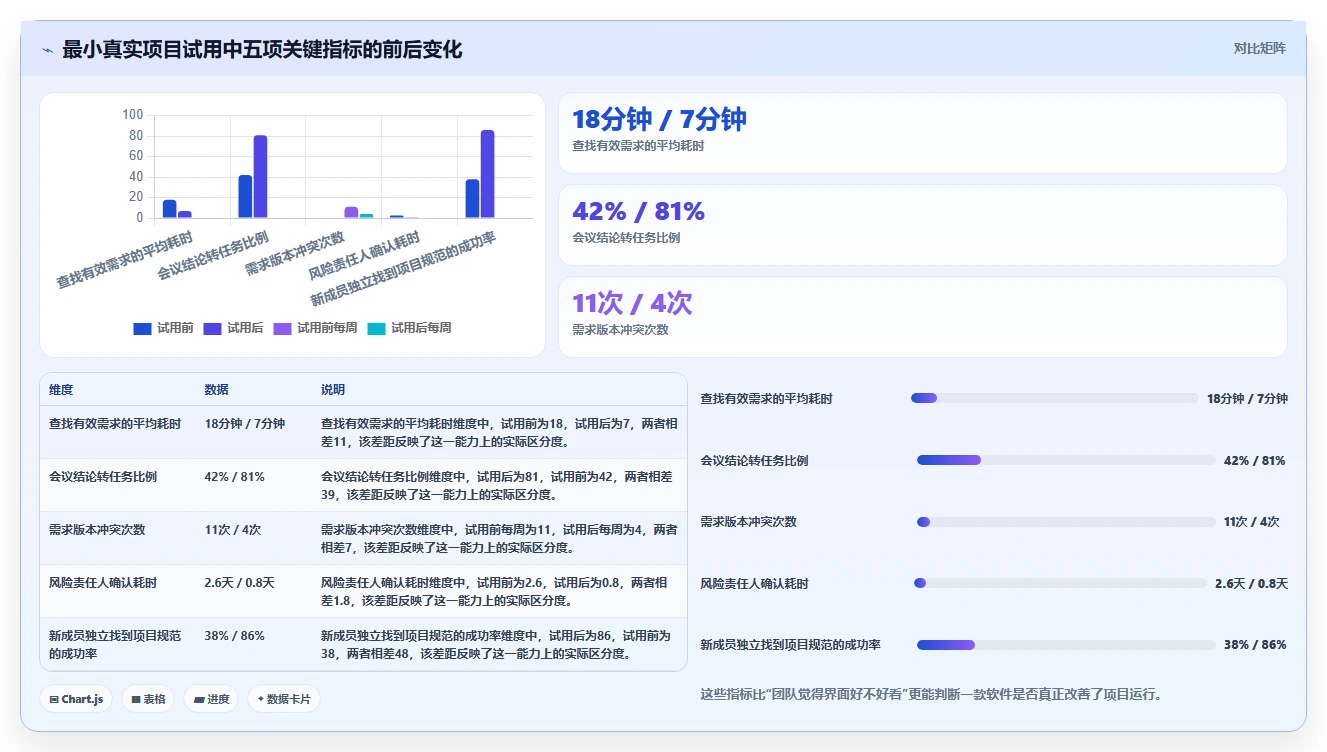Click the 进度 tag button

click(211, 699)
